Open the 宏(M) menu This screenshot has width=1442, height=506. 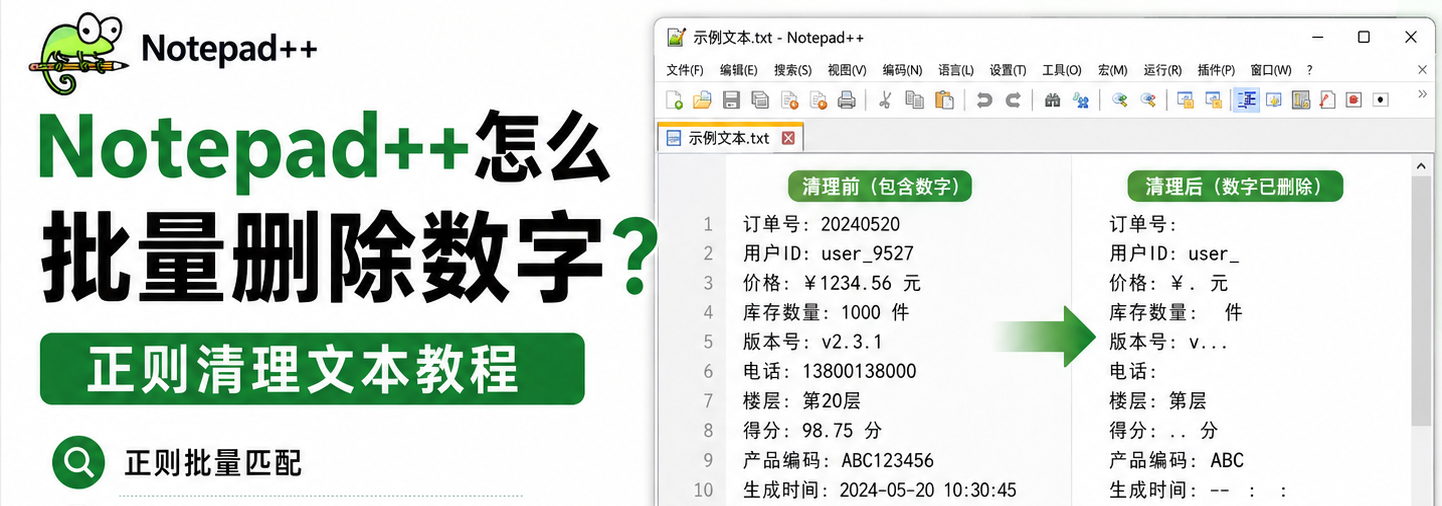click(x=1113, y=70)
